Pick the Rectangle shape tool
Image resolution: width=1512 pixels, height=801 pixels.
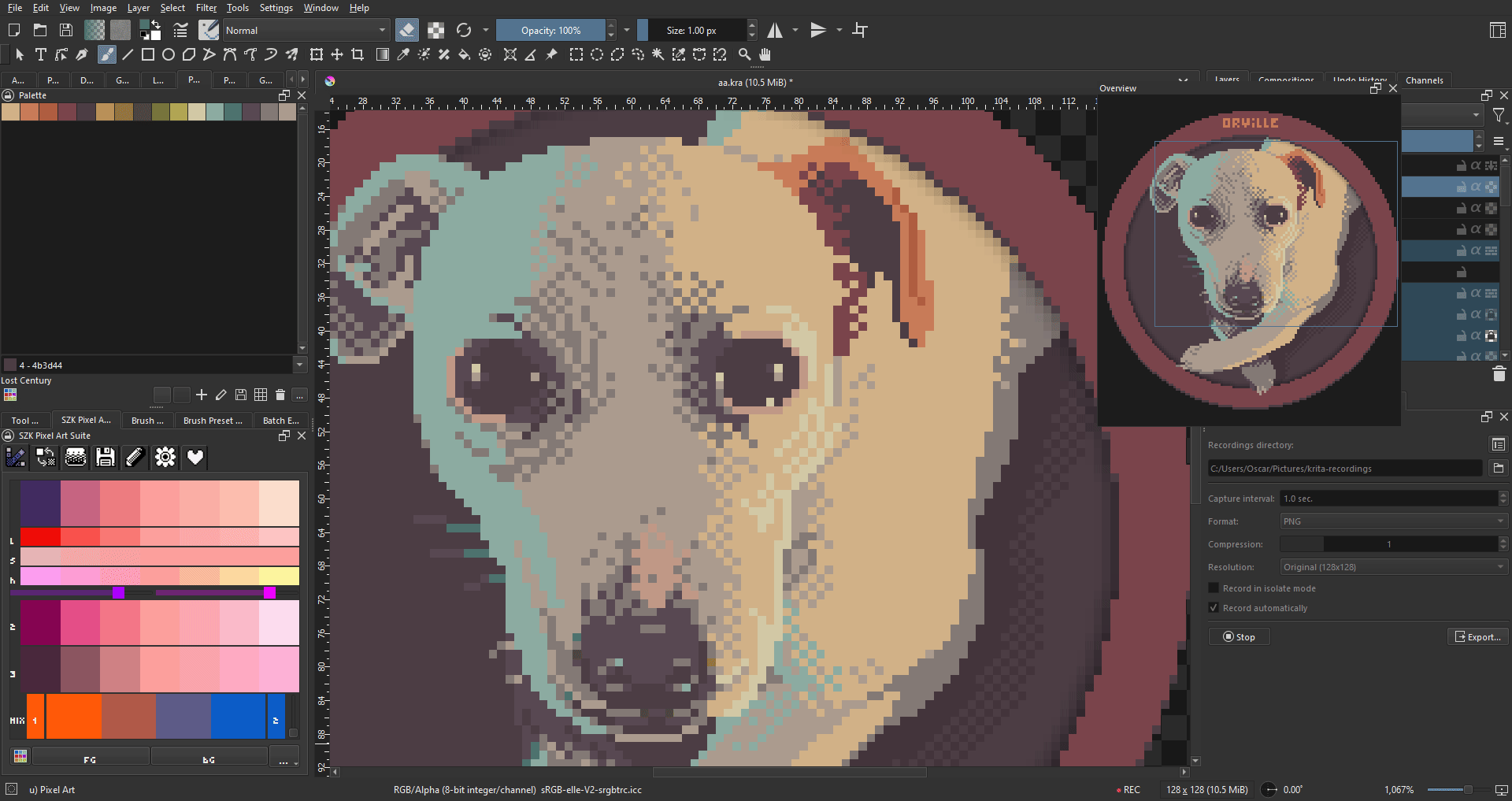(x=147, y=54)
